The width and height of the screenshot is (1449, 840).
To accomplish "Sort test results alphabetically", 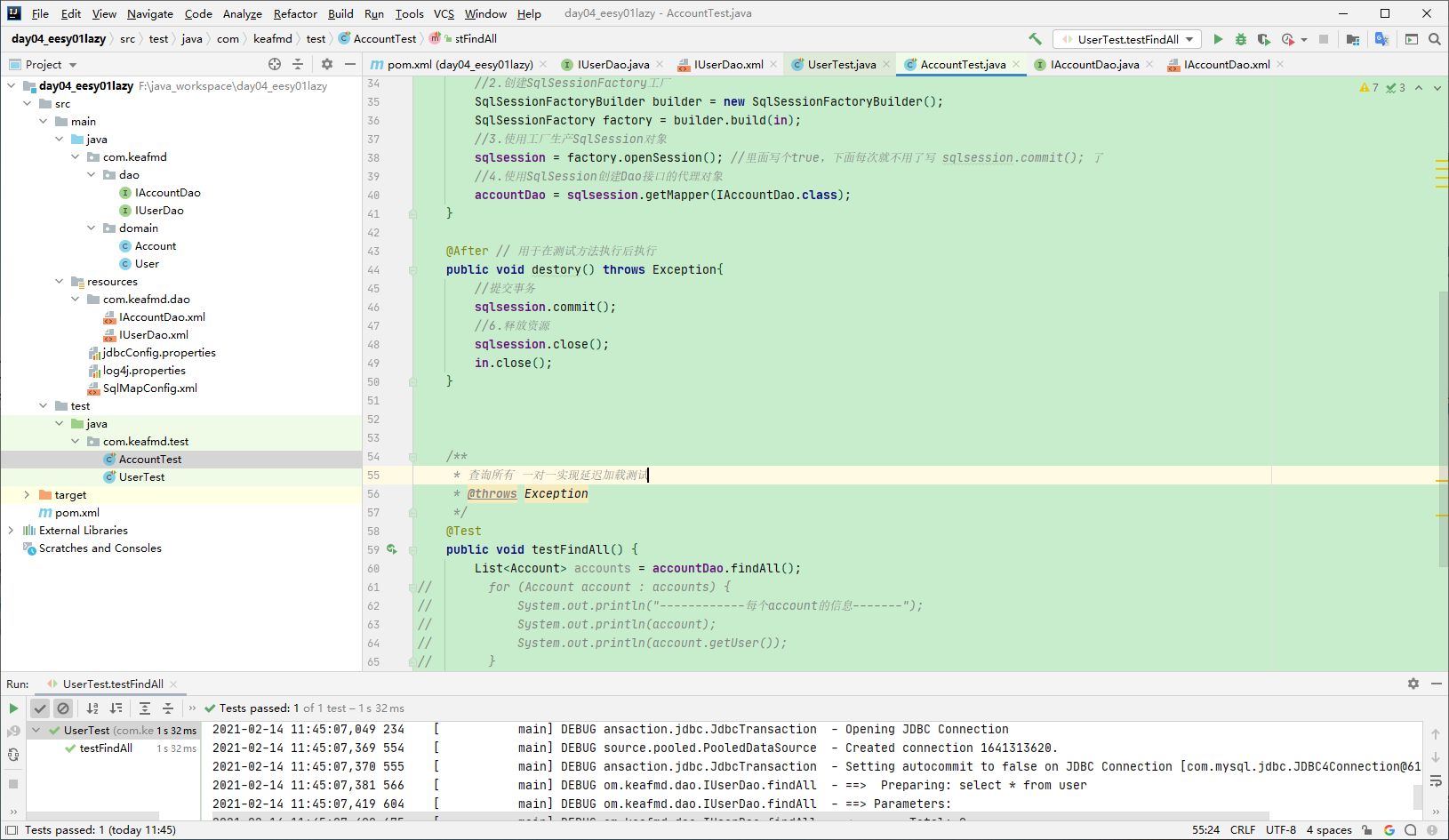I will [92, 708].
